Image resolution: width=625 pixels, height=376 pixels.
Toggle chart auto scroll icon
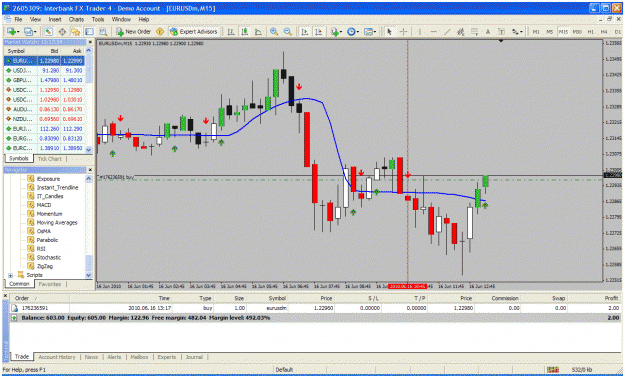click(x=305, y=31)
